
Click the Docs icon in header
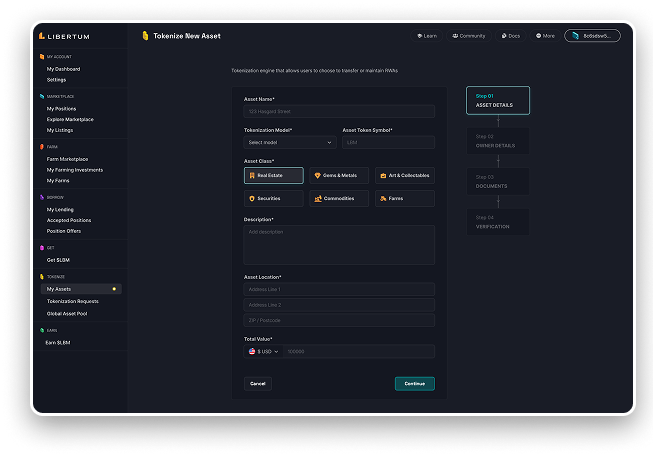(x=502, y=36)
